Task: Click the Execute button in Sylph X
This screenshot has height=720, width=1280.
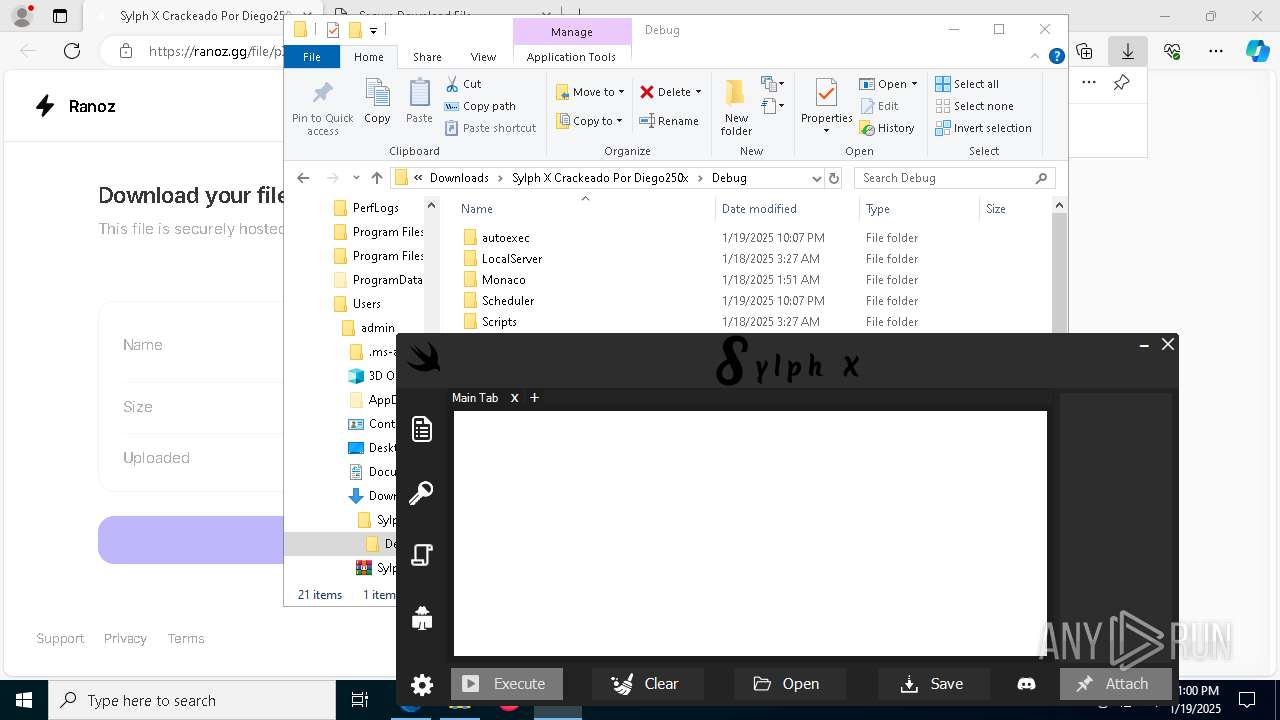Action: tap(507, 684)
